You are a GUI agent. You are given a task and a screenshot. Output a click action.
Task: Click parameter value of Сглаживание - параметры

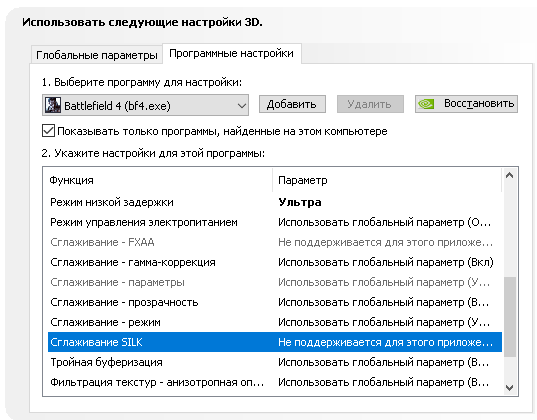pyautogui.click(x=384, y=282)
